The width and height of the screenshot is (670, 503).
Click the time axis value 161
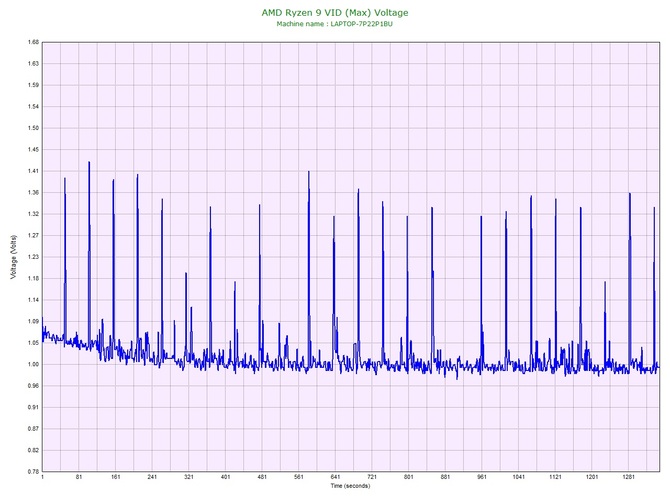[115, 477]
